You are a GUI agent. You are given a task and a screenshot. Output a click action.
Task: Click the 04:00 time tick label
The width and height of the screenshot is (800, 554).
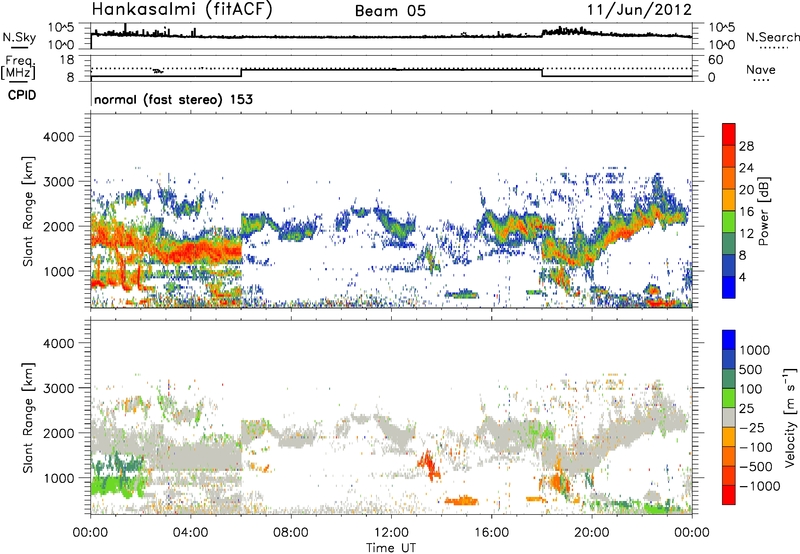(191, 533)
